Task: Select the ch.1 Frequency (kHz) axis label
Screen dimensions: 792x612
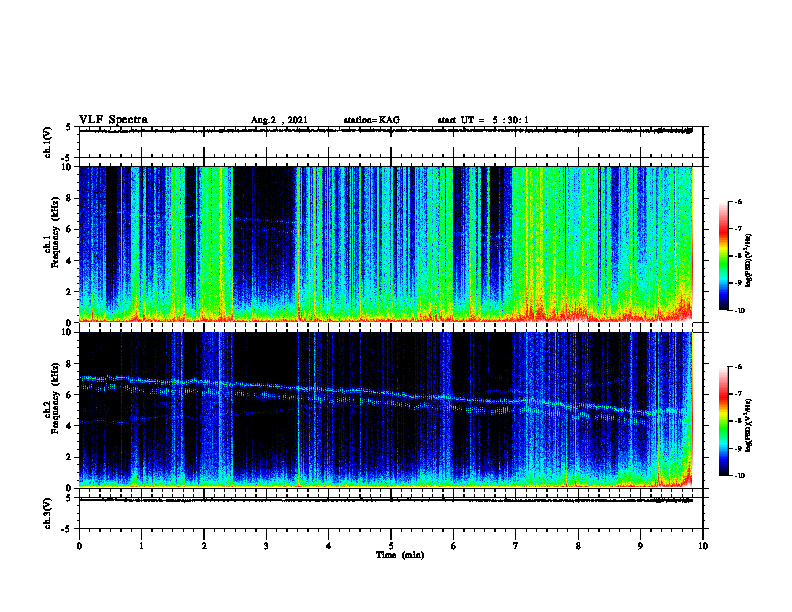Action: pyautogui.click(x=53, y=233)
